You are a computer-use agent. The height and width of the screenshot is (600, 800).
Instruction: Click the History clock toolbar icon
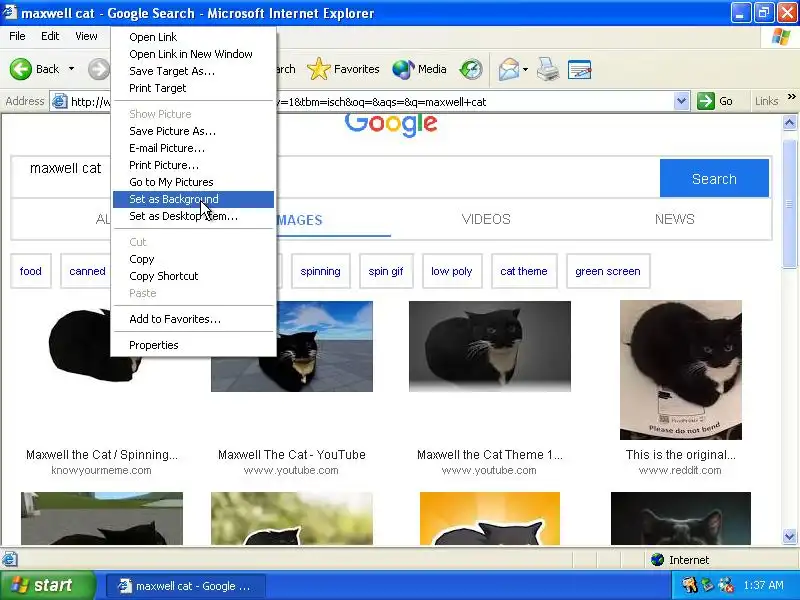click(470, 69)
